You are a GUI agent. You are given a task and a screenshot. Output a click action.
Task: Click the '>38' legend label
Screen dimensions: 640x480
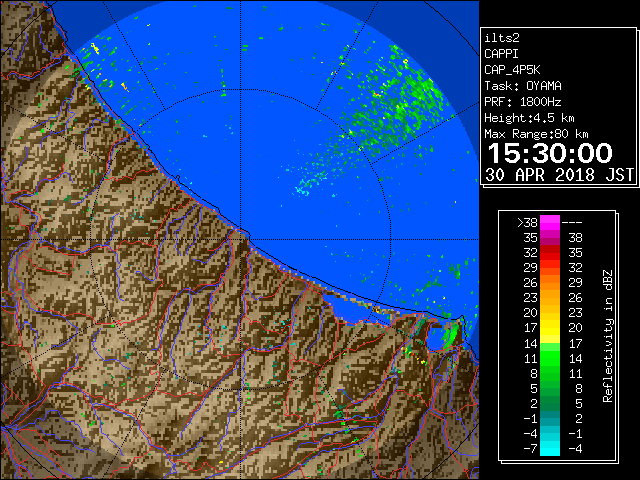pos(527,223)
